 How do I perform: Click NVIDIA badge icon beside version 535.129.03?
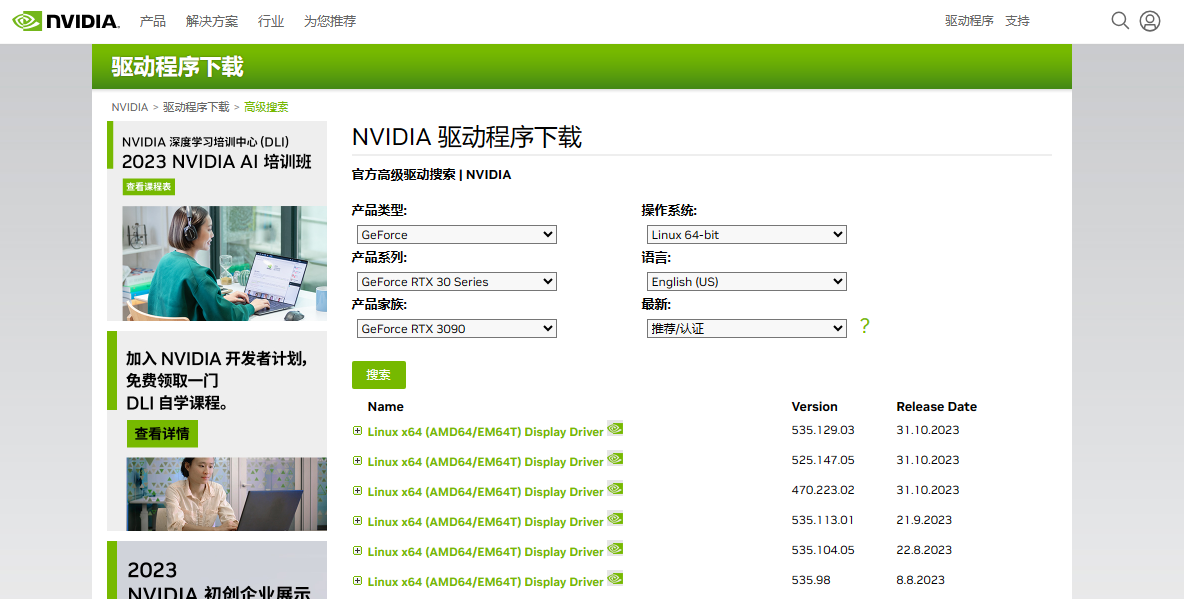(615, 428)
